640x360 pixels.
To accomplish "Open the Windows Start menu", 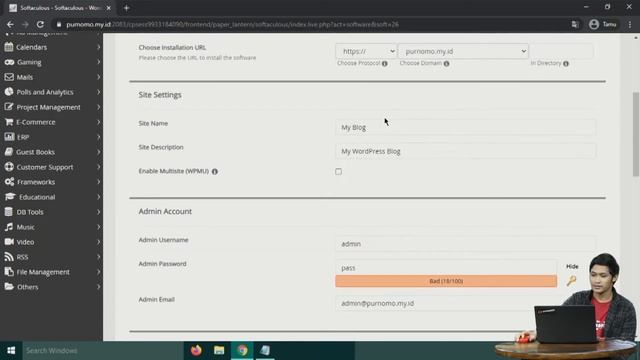I will 11,350.
